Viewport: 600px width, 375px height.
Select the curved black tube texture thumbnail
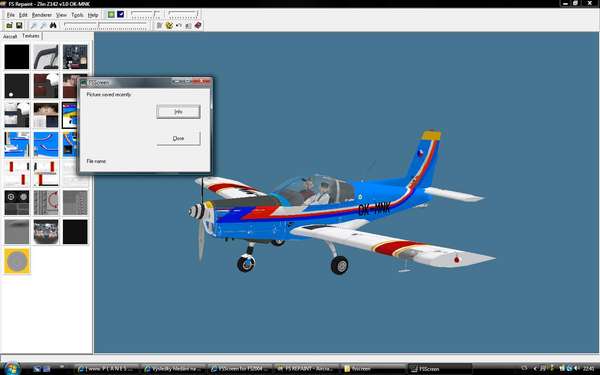pyautogui.click(x=46, y=57)
